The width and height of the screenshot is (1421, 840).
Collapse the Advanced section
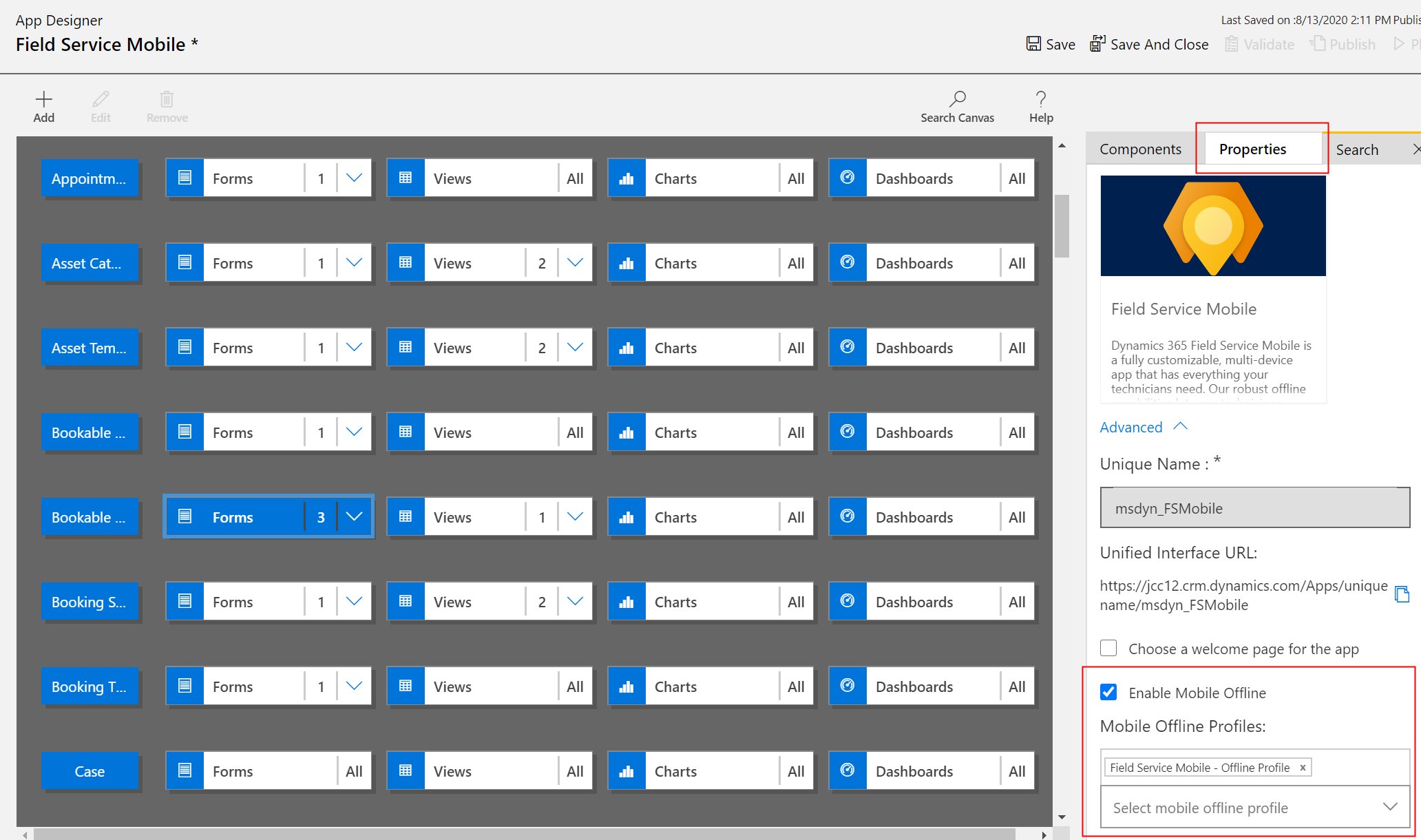click(x=1144, y=428)
